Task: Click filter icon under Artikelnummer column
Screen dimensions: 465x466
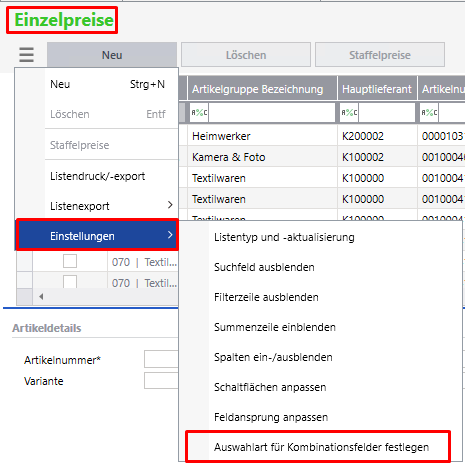Action: pyautogui.click(x=429, y=113)
